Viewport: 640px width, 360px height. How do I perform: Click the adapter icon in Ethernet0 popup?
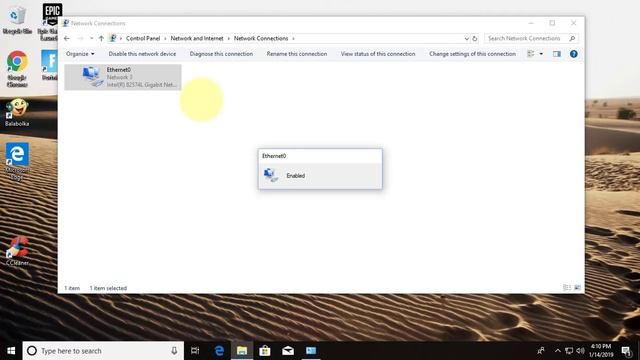click(271, 175)
